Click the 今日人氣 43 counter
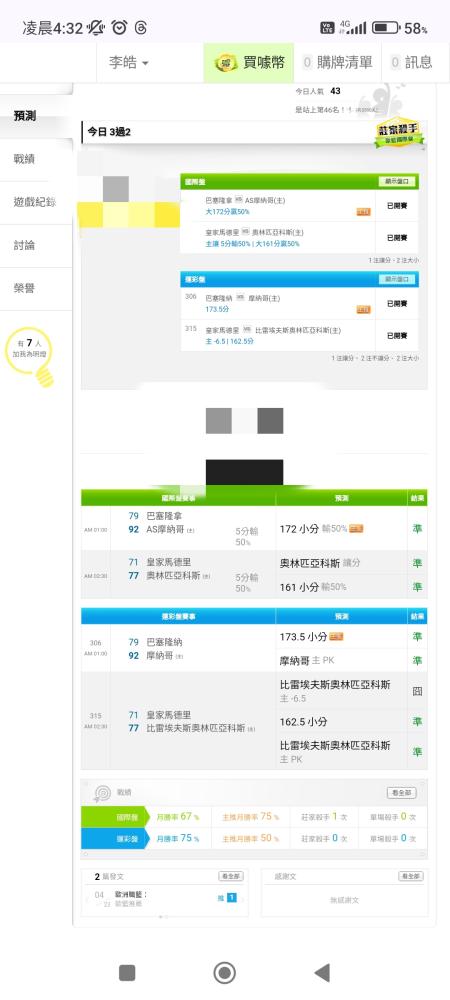The height and width of the screenshot is (1000, 450). pos(318,92)
